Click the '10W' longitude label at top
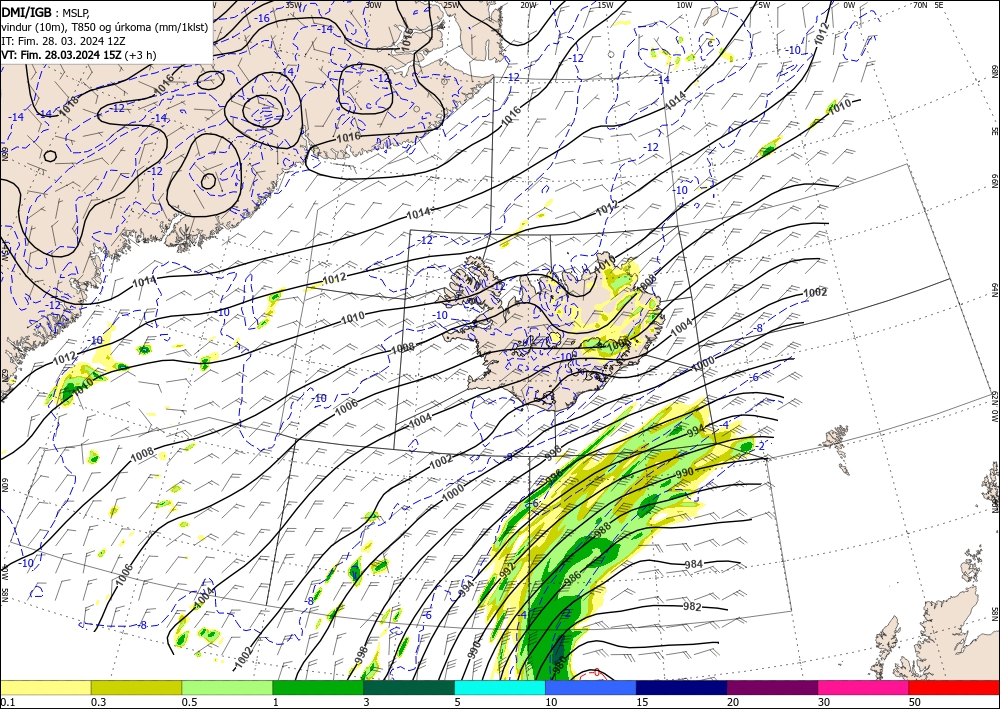 (684, 5)
